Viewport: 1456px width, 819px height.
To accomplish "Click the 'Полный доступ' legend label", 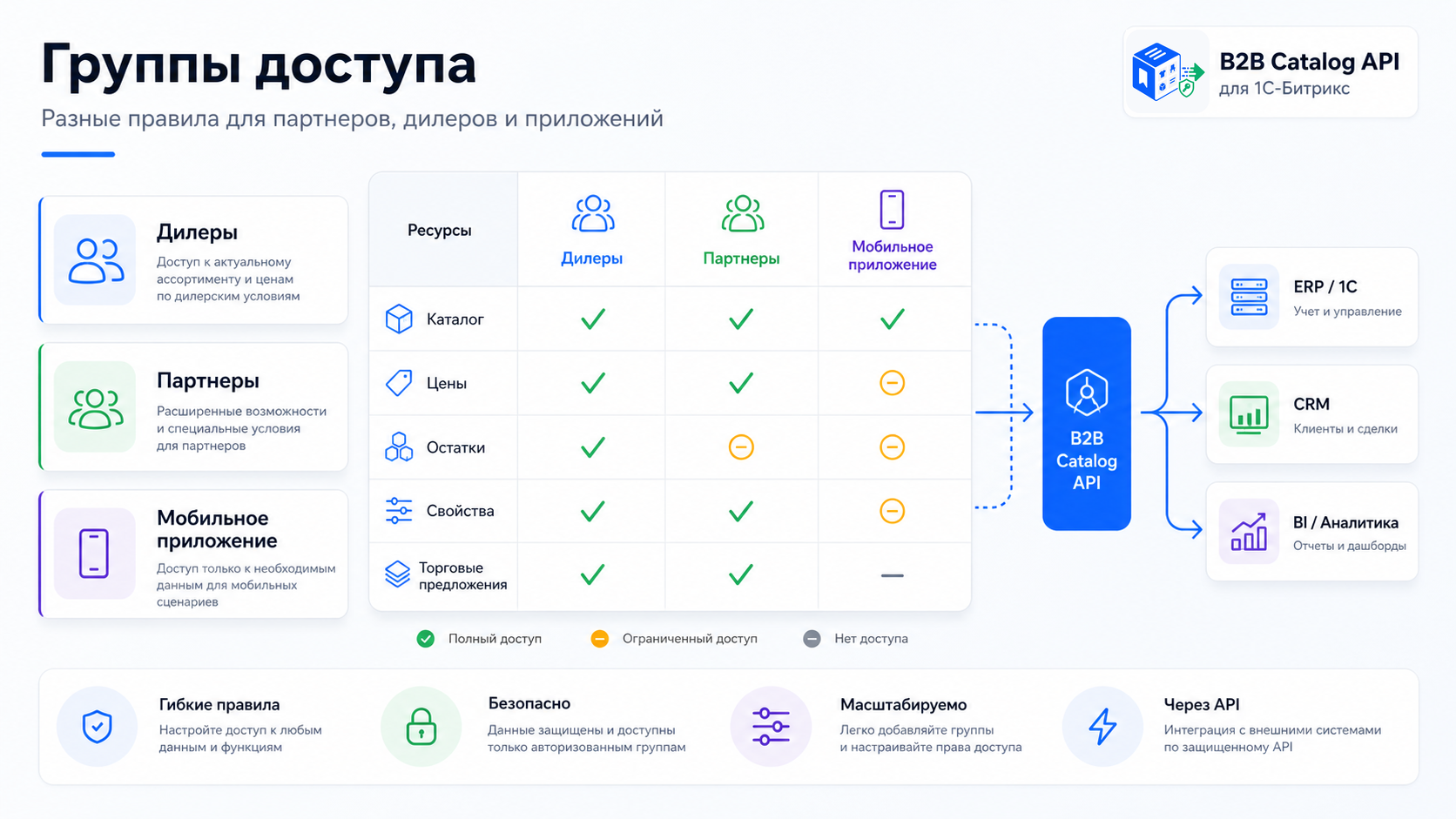I will [x=495, y=639].
